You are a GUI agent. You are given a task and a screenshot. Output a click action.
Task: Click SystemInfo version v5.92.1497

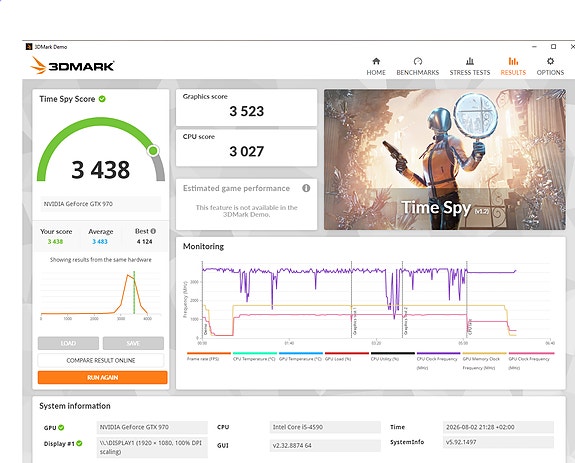tap(498, 442)
